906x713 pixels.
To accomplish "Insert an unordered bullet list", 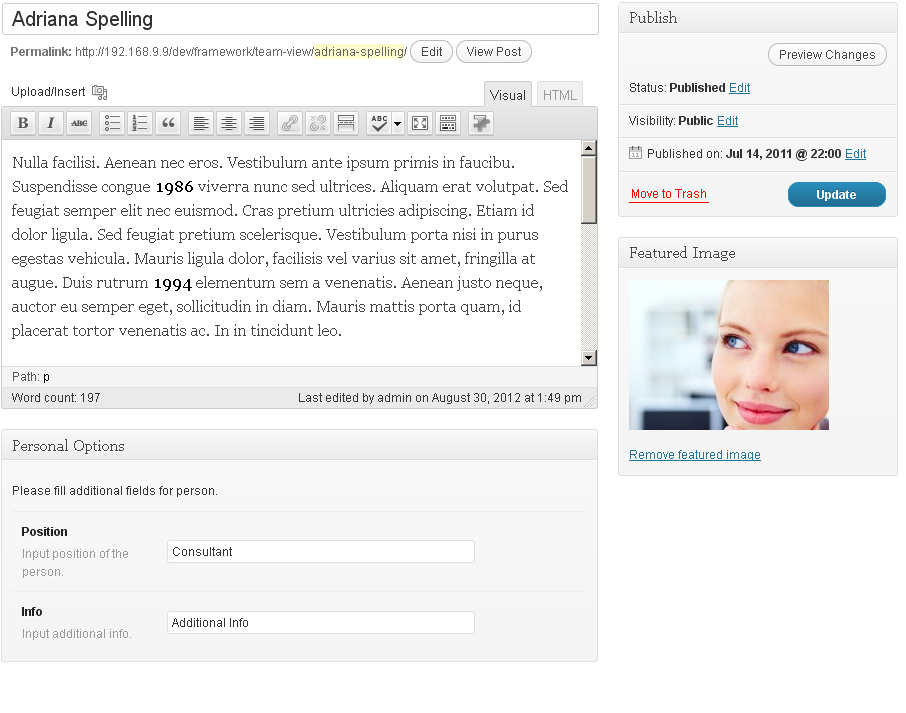I will pos(113,123).
